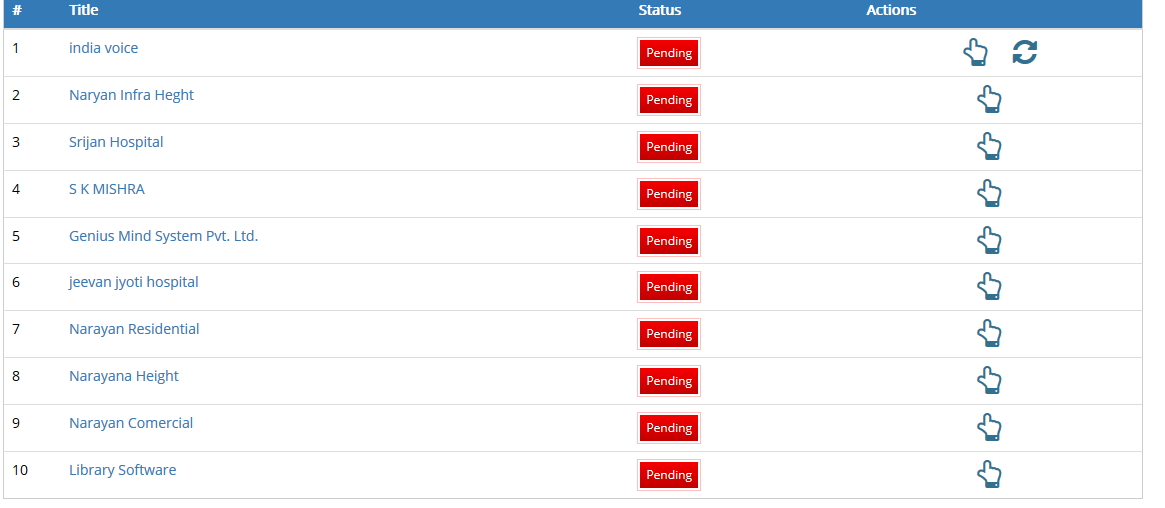The image size is (1165, 508).
Task: Click hand pointer icon for S K MISHRA
Action: tap(989, 193)
